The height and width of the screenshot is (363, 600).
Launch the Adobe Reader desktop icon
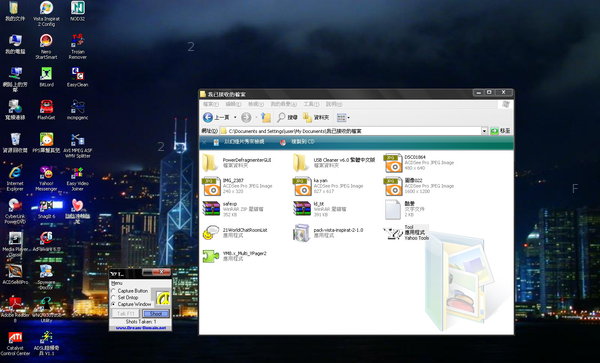pos(15,309)
